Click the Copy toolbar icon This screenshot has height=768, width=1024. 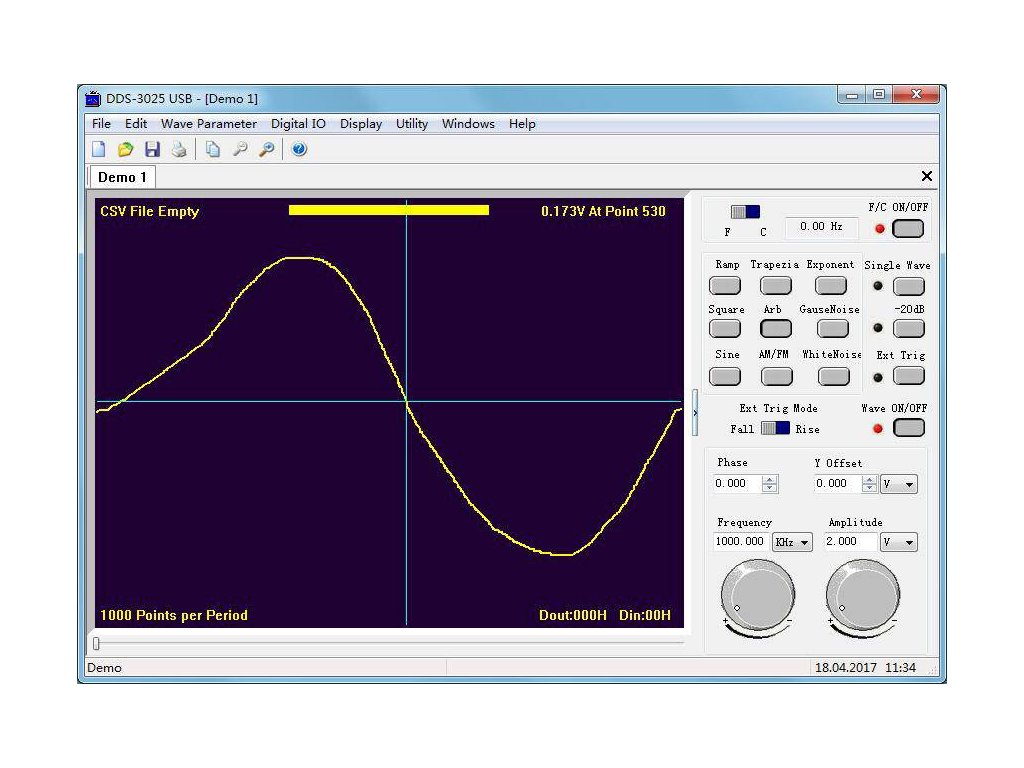(x=212, y=150)
